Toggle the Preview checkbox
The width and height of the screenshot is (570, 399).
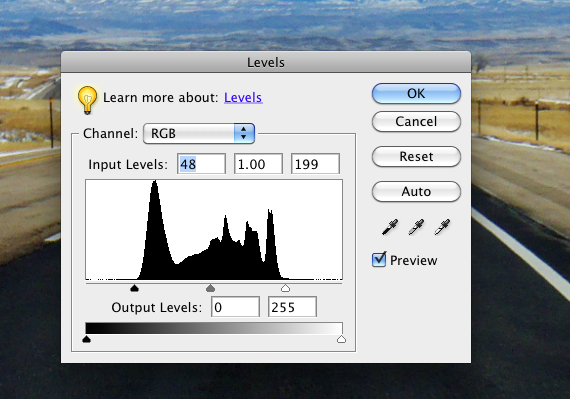tap(379, 260)
